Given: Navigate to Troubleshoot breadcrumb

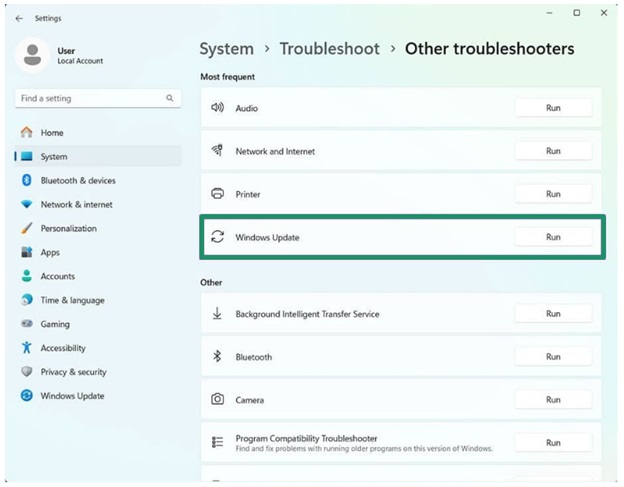Looking at the screenshot, I should click(x=329, y=49).
